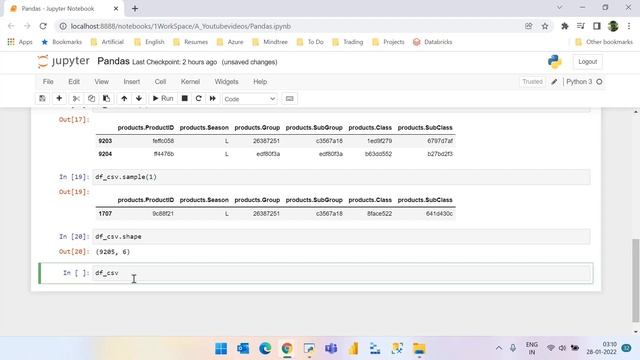Click row index 1707 in Out[19]

click(105, 213)
